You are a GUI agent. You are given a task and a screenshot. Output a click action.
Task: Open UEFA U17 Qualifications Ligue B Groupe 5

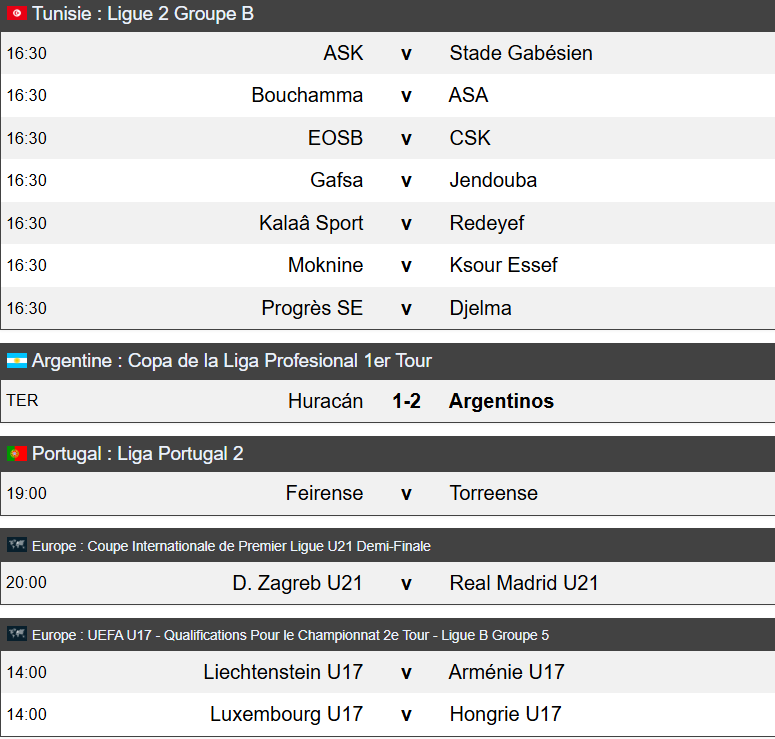290,635
